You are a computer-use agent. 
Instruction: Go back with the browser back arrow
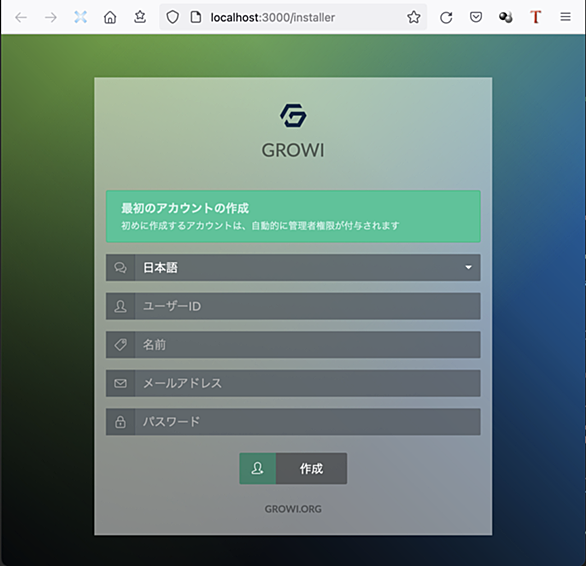click(x=21, y=17)
